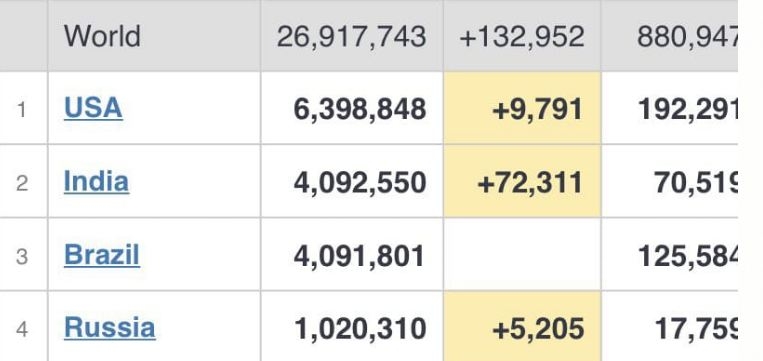Click Brazil empty new cases cell

coord(522,254)
